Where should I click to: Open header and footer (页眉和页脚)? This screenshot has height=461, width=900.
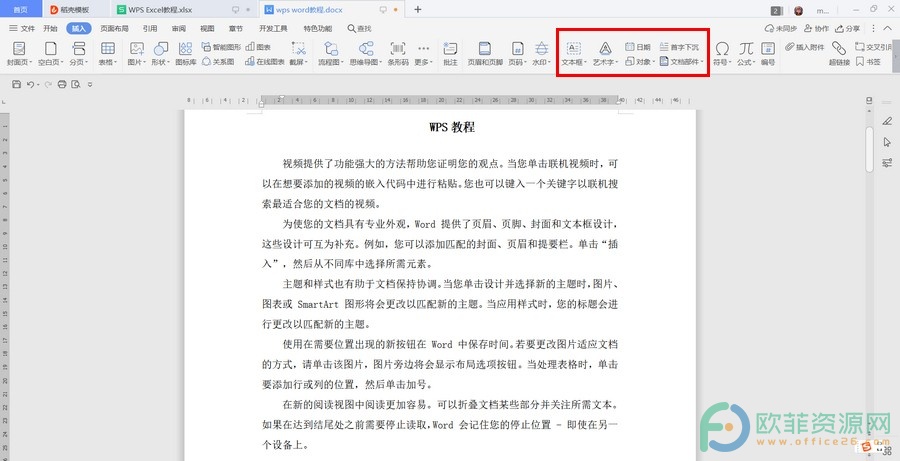(485, 53)
